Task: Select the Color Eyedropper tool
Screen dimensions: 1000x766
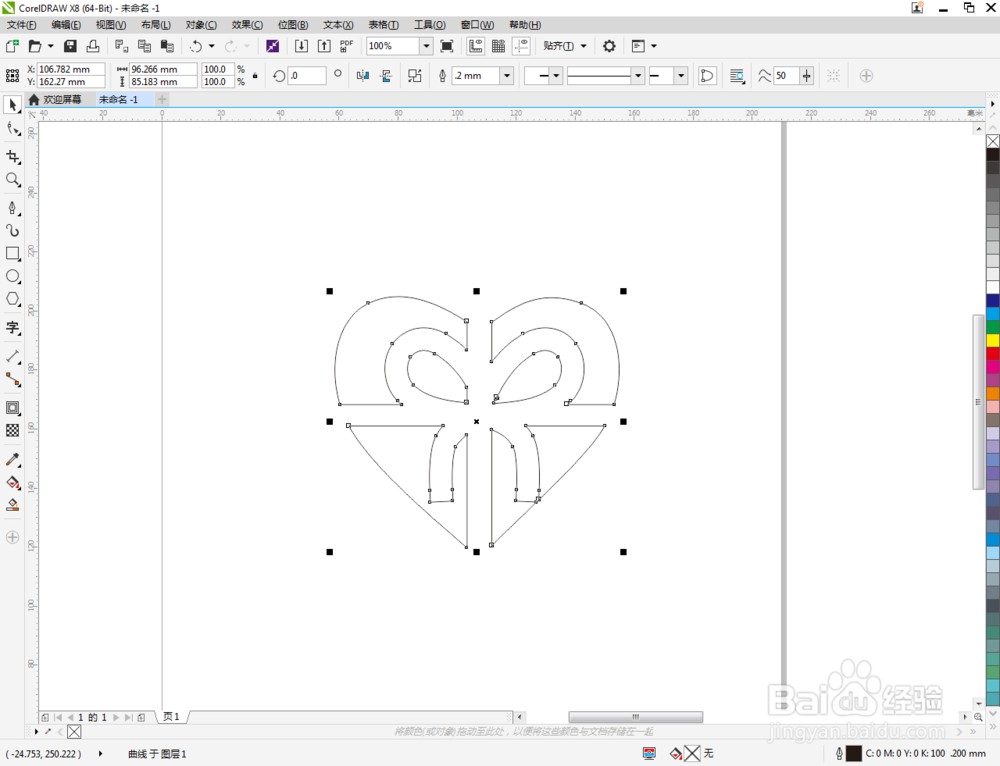Action: coord(12,459)
